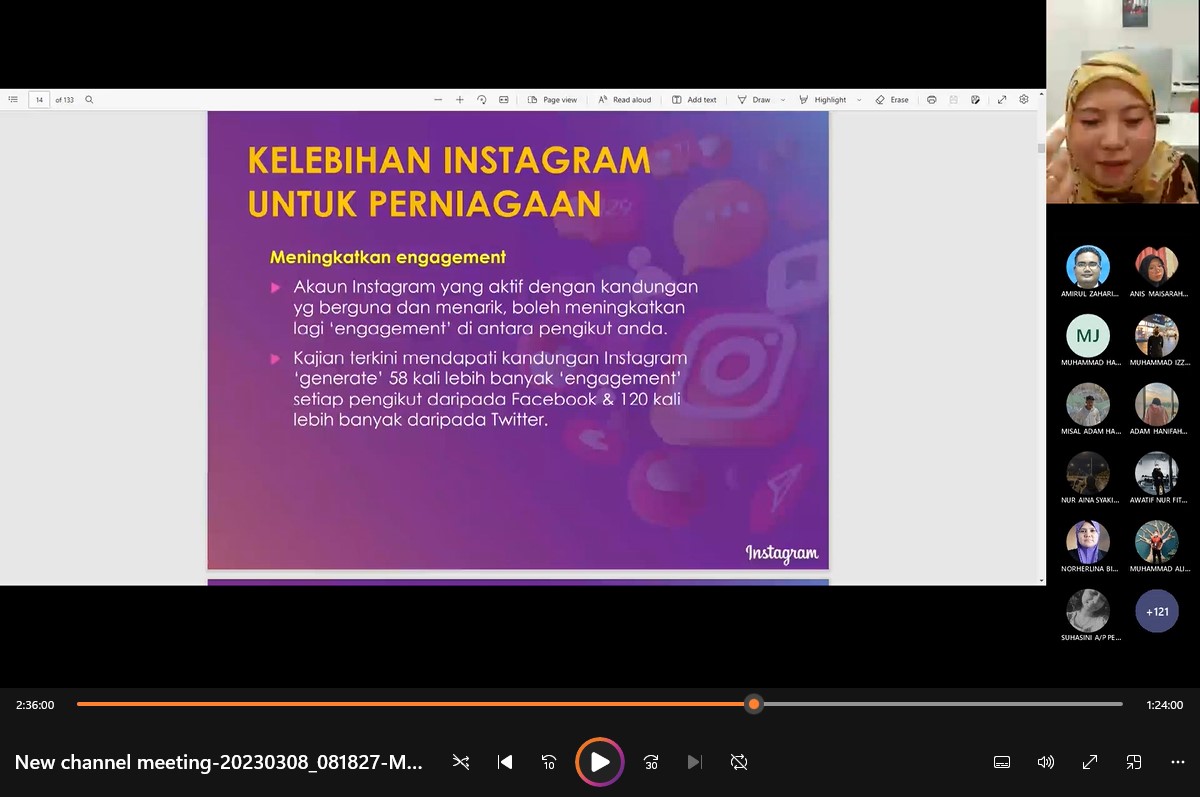Click the fit to width icon
Viewport: 1200px width, 797px height.
coord(504,100)
